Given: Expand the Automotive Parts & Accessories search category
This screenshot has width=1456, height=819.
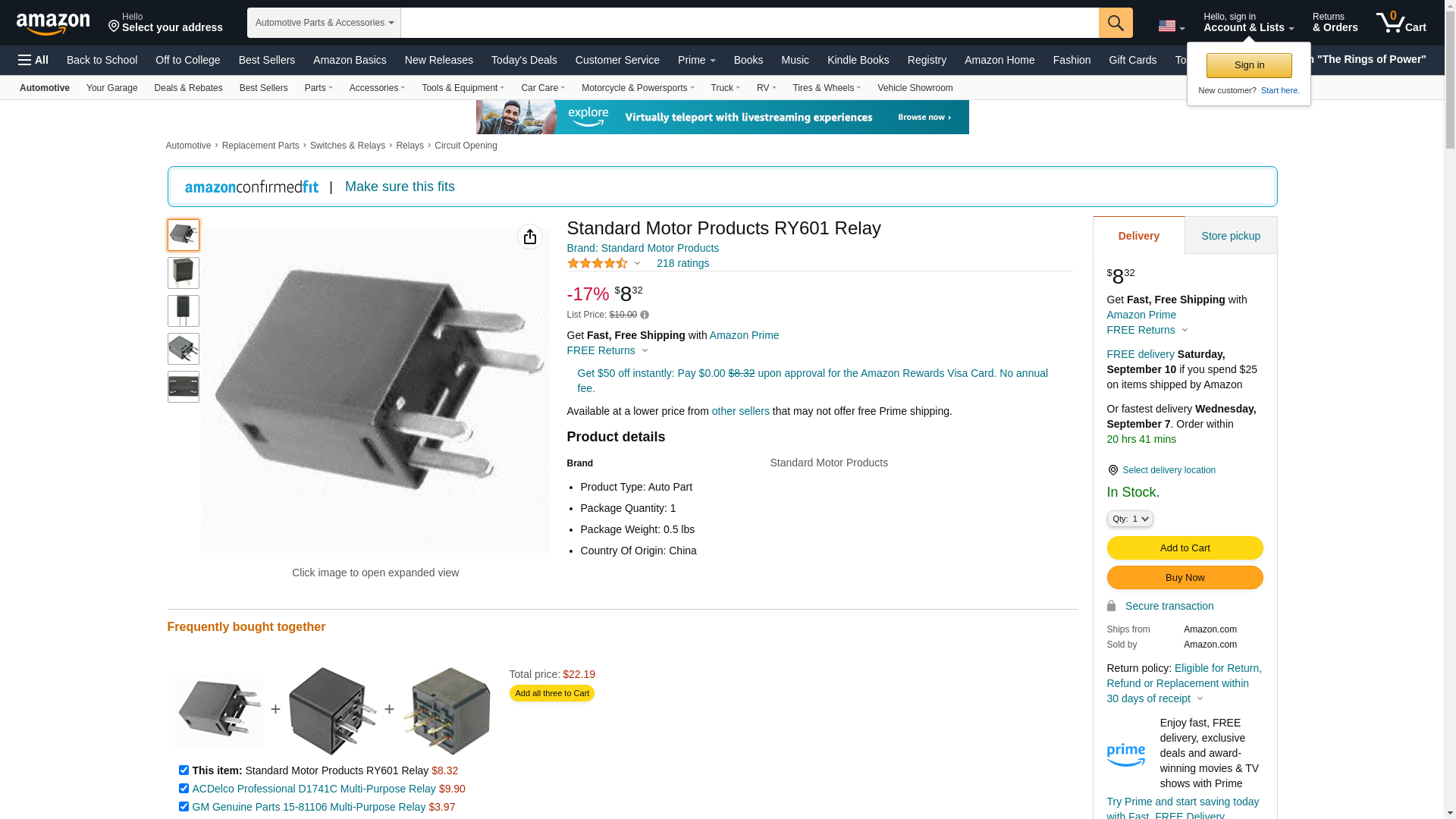Looking at the screenshot, I should click(324, 23).
